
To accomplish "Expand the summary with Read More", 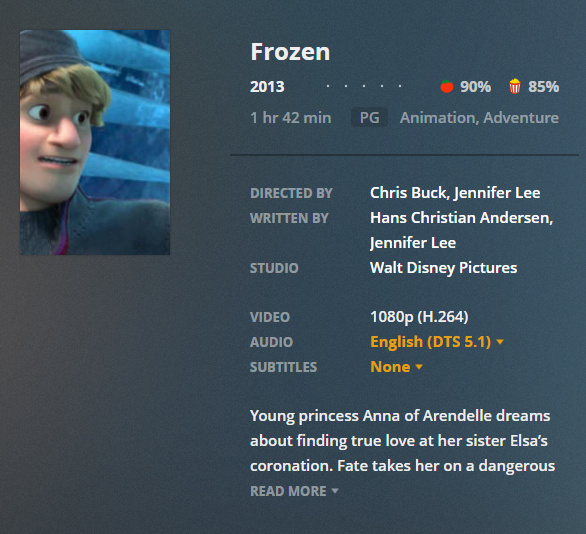I will tap(294, 491).
